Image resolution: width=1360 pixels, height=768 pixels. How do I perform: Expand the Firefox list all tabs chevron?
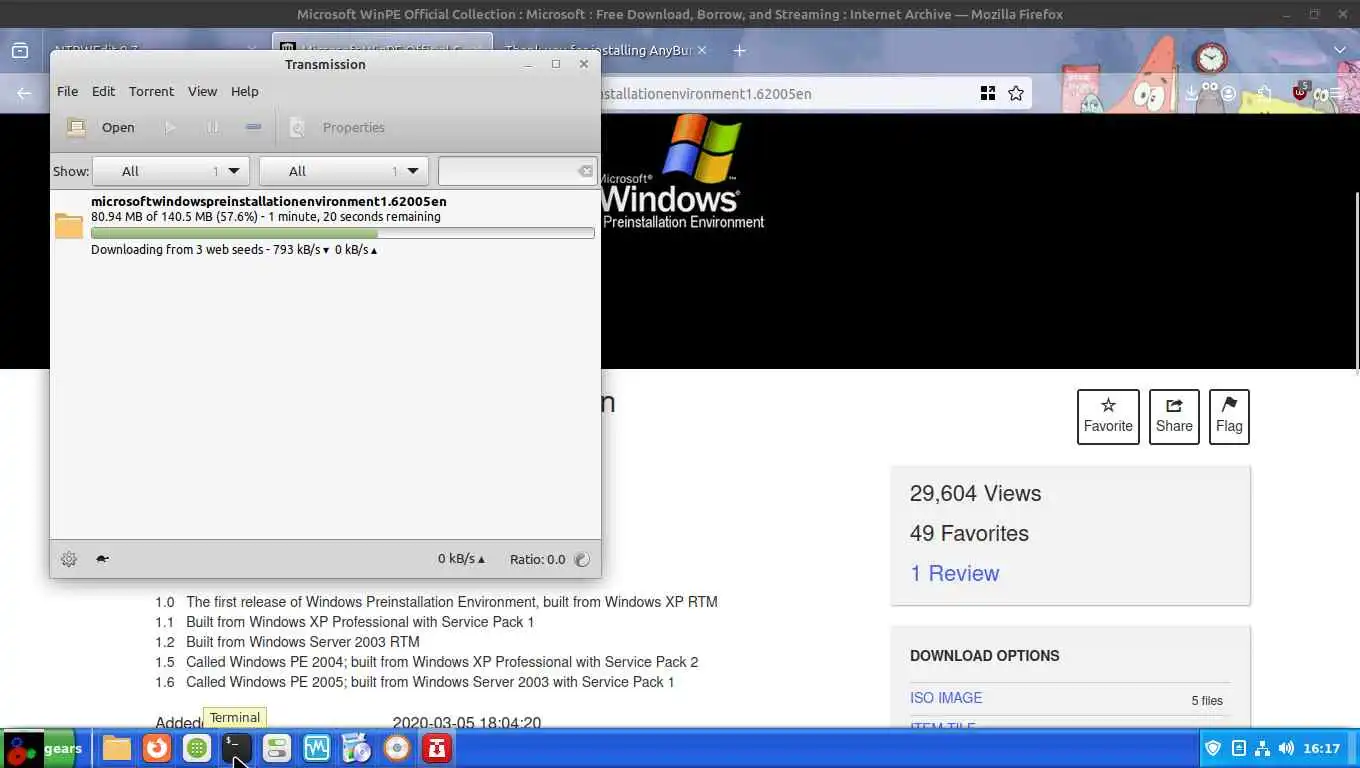(x=1340, y=50)
